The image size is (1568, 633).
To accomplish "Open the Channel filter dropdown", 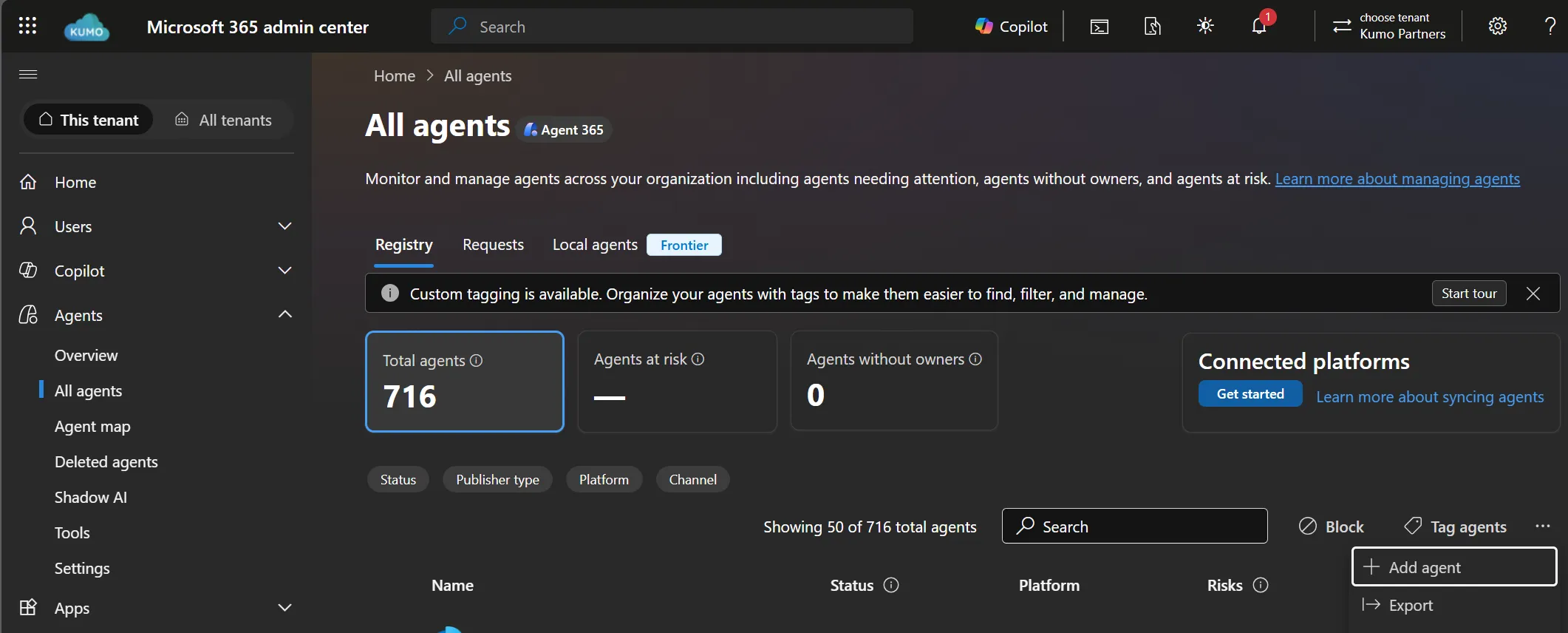I will 692,479.
